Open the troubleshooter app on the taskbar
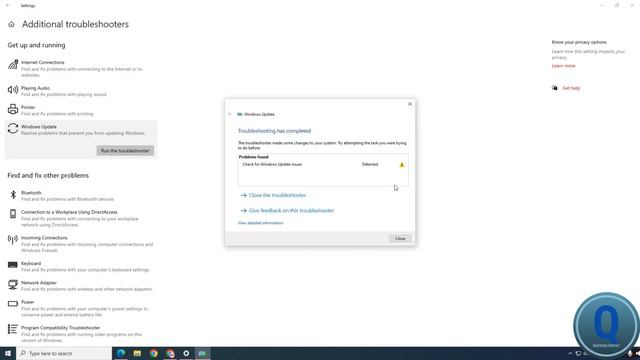 (202, 353)
